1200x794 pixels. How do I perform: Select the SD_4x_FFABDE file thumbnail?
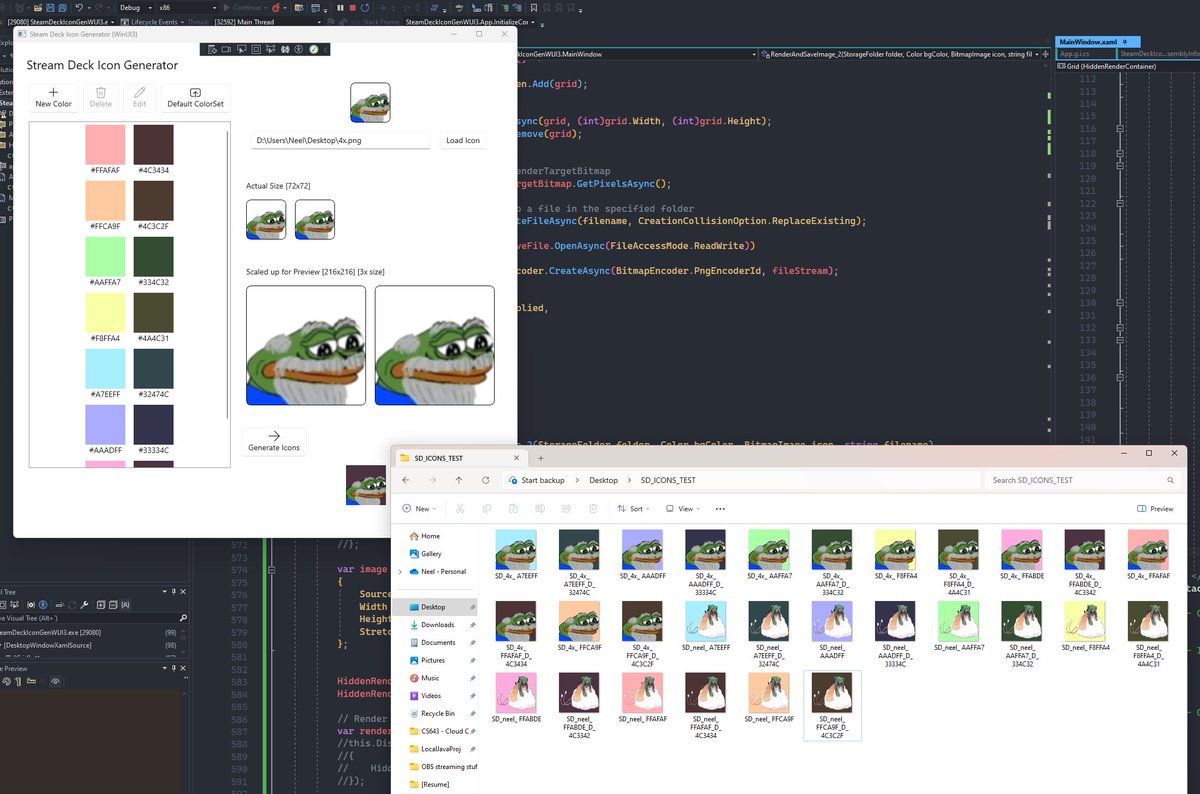[1022, 550]
